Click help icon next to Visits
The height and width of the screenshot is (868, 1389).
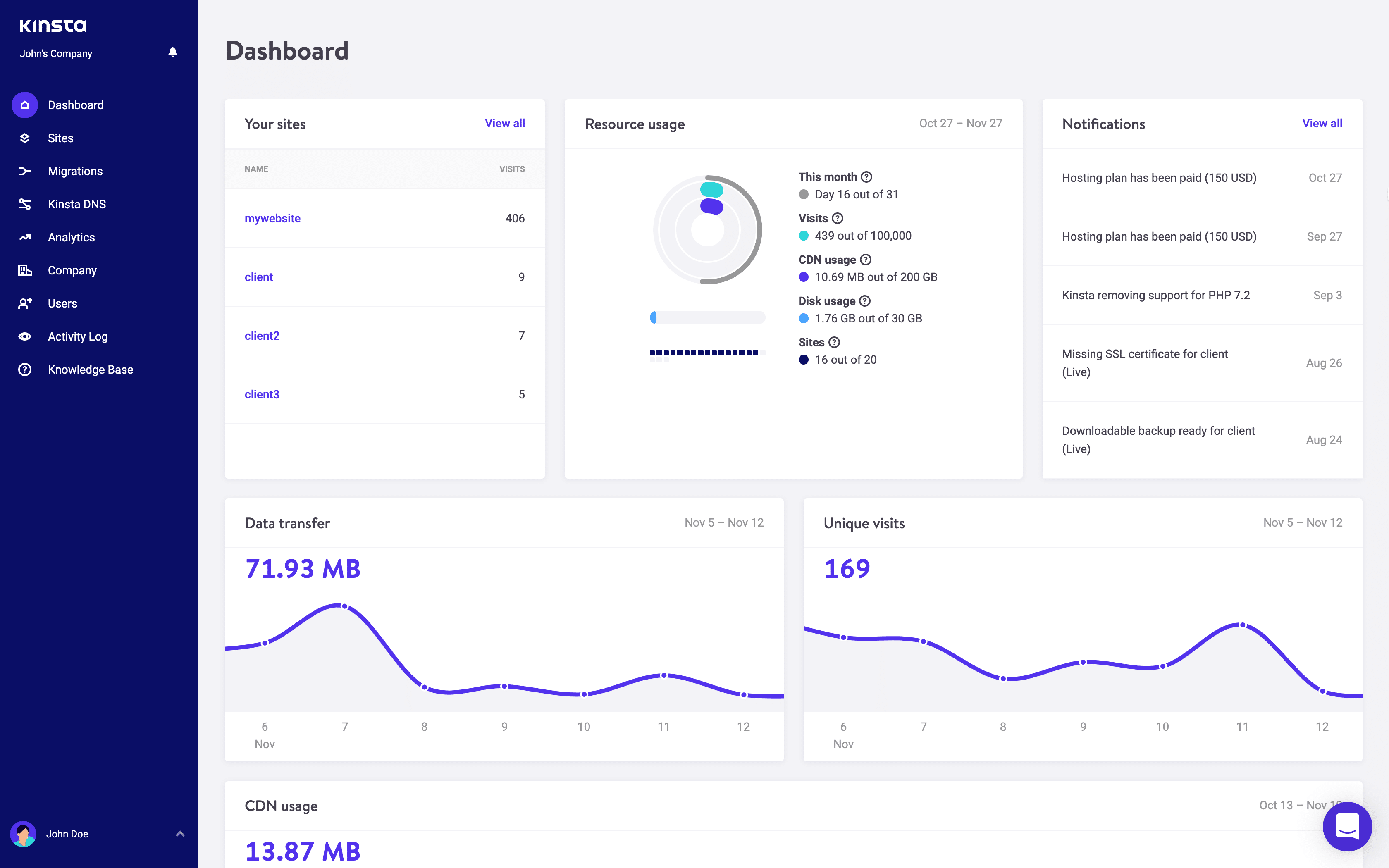click(838, 218)
